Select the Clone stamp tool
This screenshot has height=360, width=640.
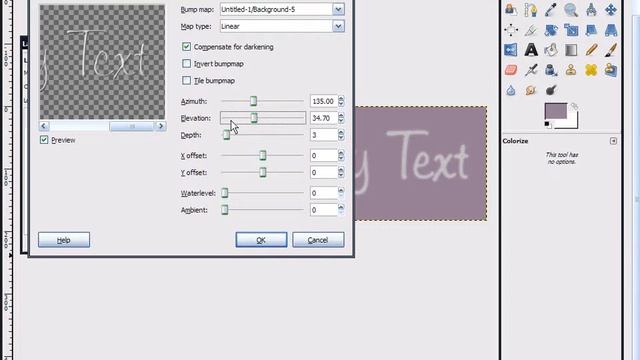point(571,70)
